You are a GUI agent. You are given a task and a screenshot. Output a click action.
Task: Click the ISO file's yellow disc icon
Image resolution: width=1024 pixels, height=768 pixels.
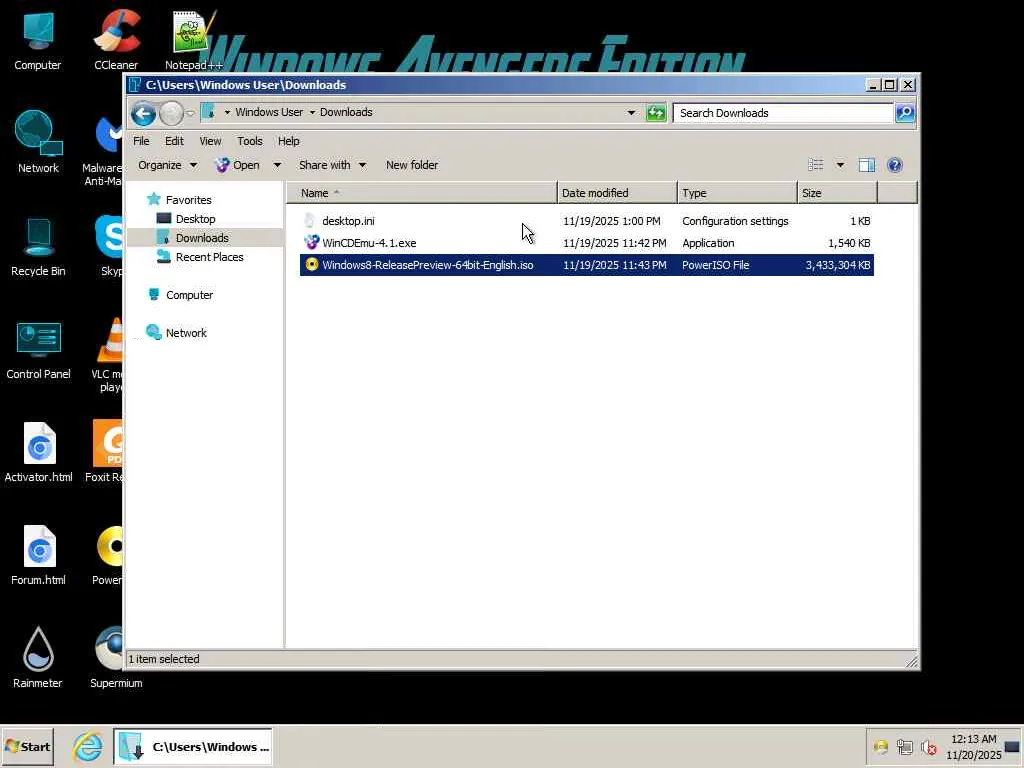coord(312,264)
